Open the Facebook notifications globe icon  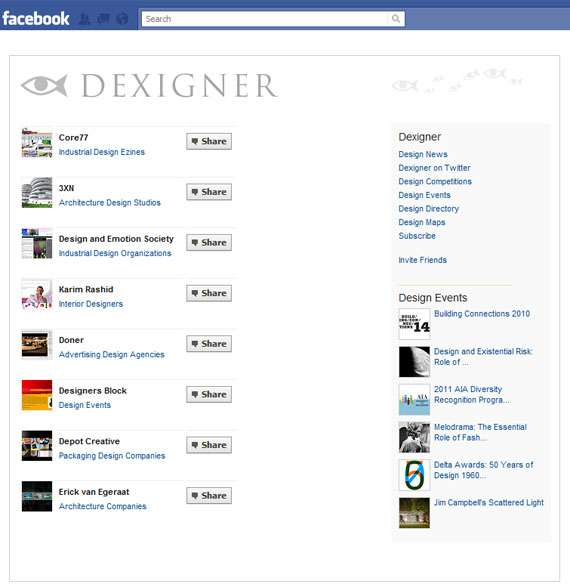122,18
